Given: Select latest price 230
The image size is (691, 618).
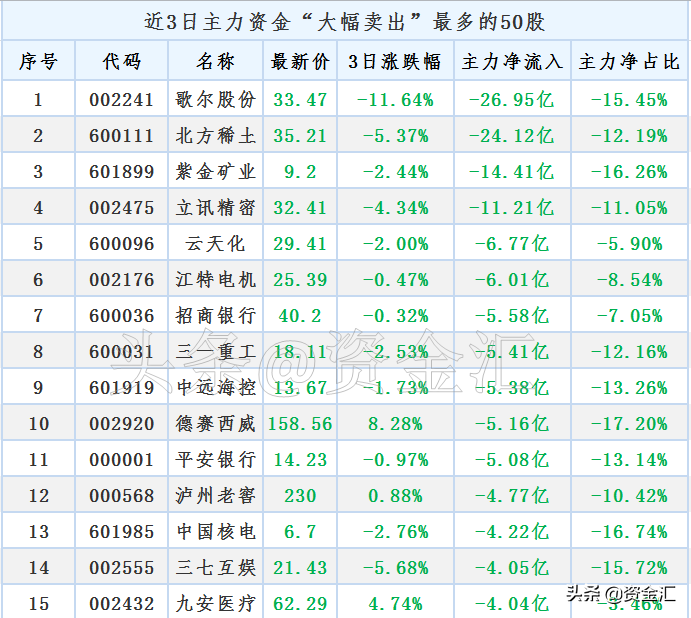Looking at the screenshot, I should tap(300, 496).
